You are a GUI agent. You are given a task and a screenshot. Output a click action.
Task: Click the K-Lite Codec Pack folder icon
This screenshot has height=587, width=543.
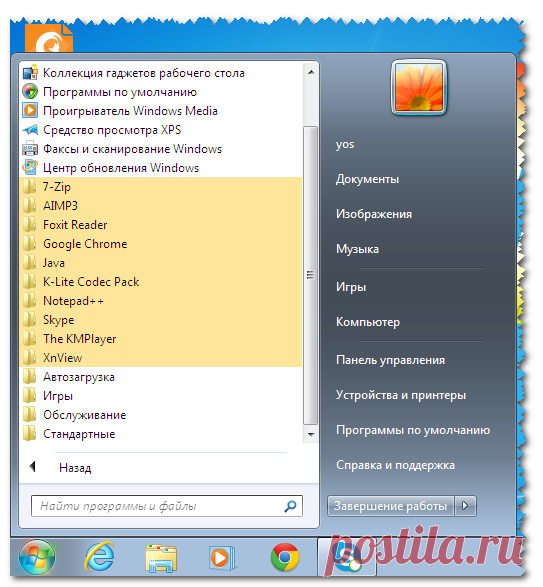[x=30, y=282]
